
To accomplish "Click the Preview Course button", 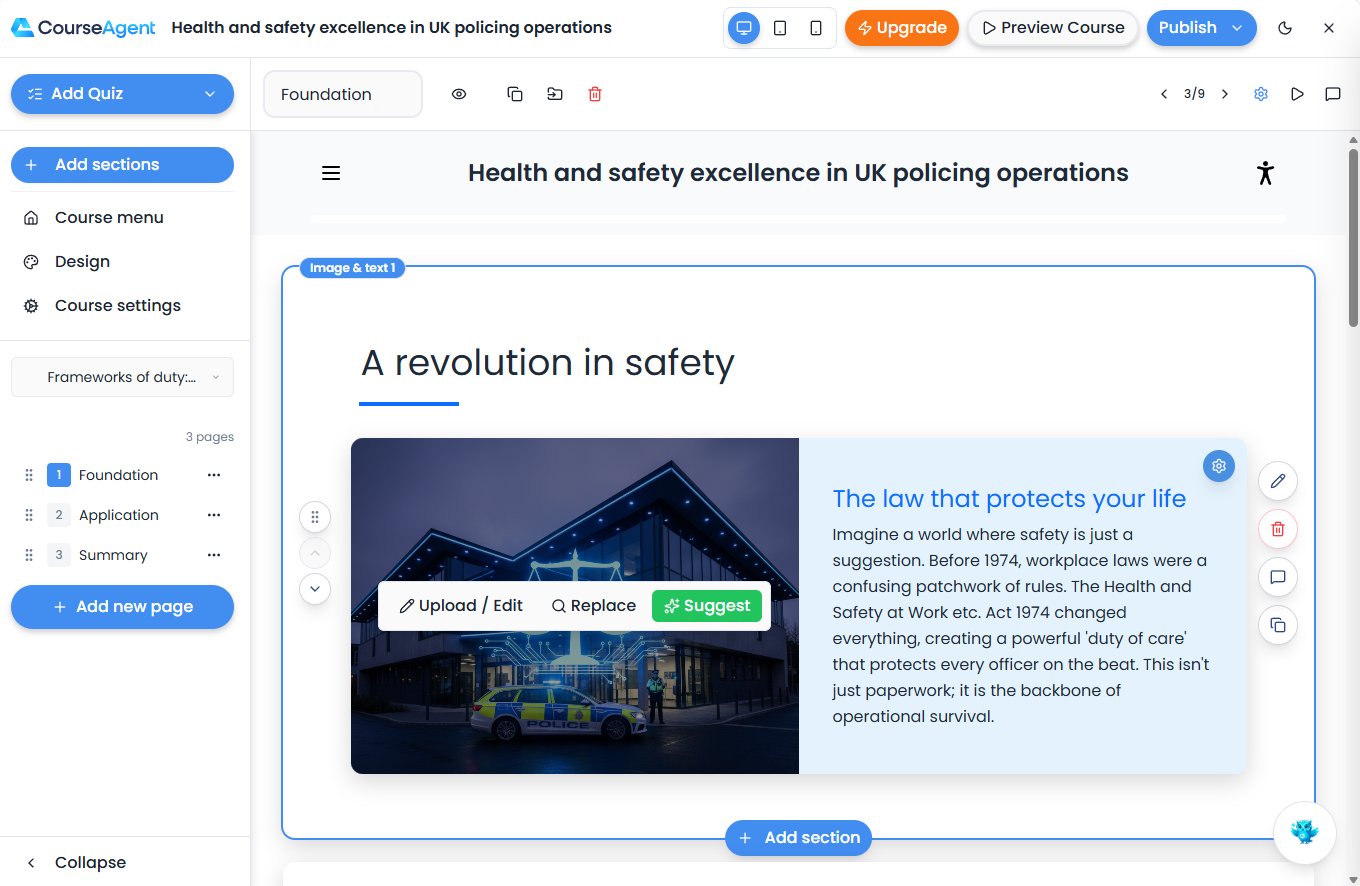I will 1052,28.
